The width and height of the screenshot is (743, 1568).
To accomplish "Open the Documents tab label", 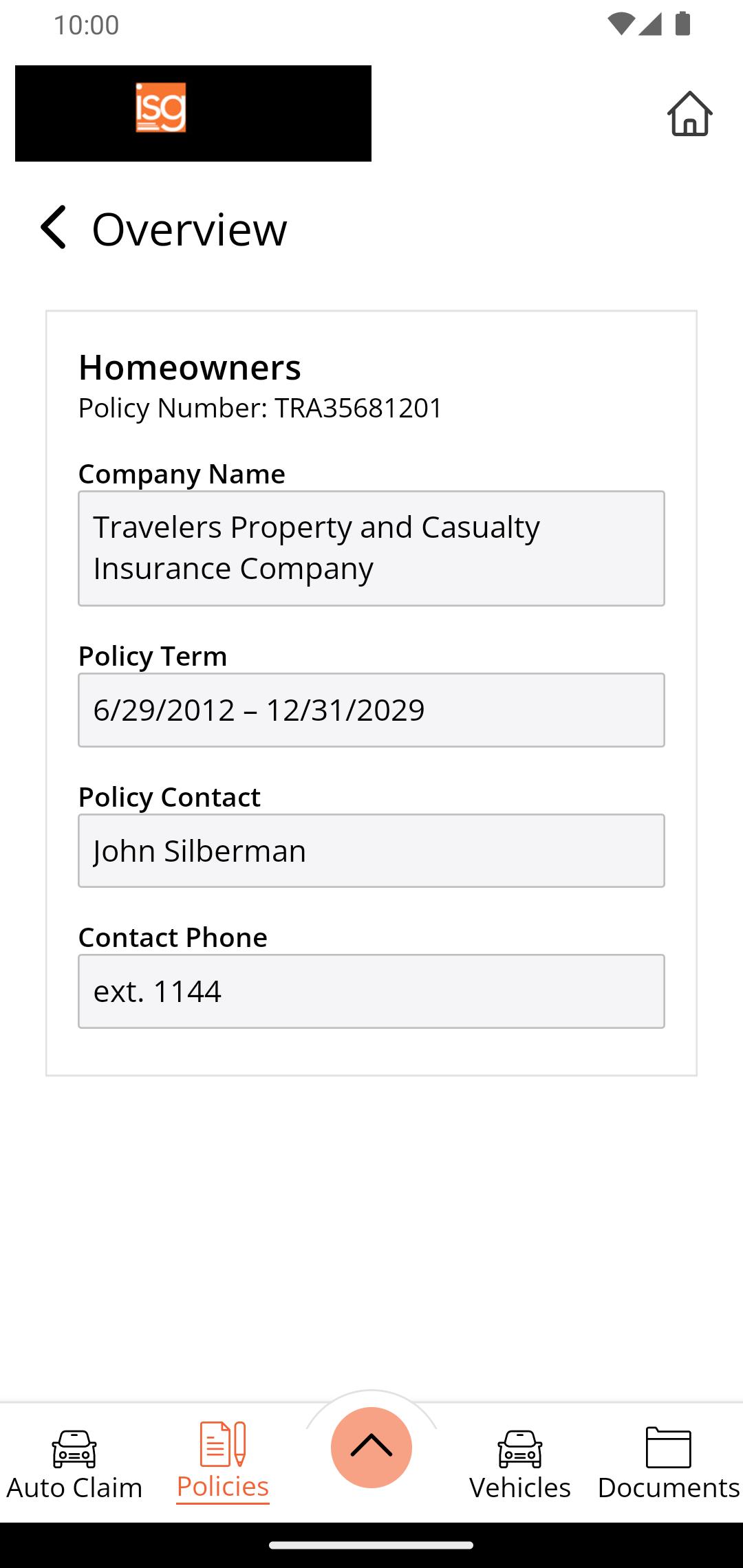I will coord(669,1488).
